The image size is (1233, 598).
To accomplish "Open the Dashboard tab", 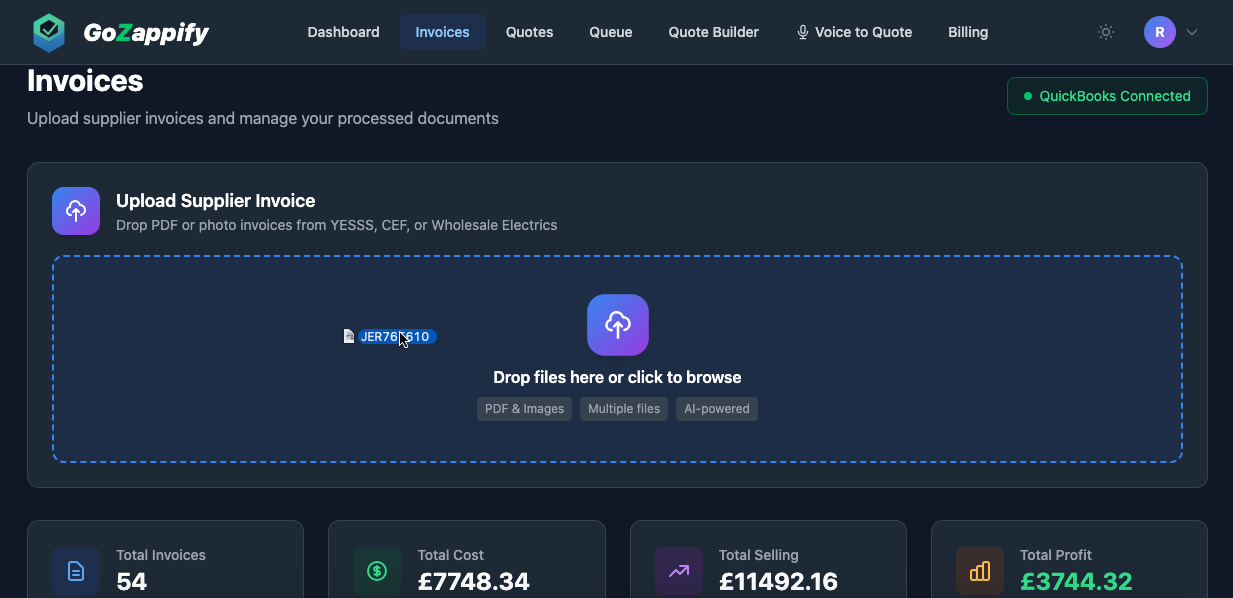I will [x=343, y=32].
